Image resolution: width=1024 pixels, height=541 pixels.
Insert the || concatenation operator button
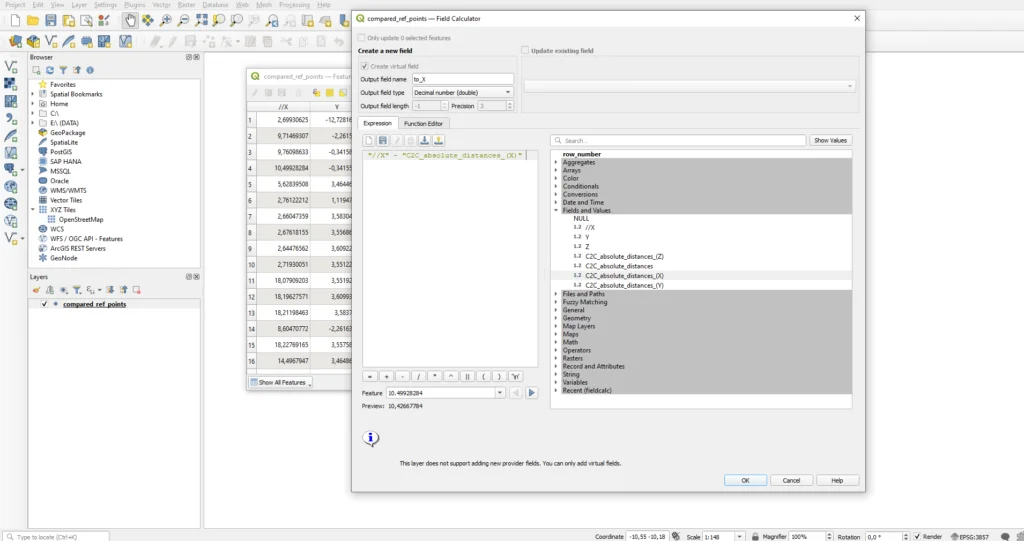467,376
